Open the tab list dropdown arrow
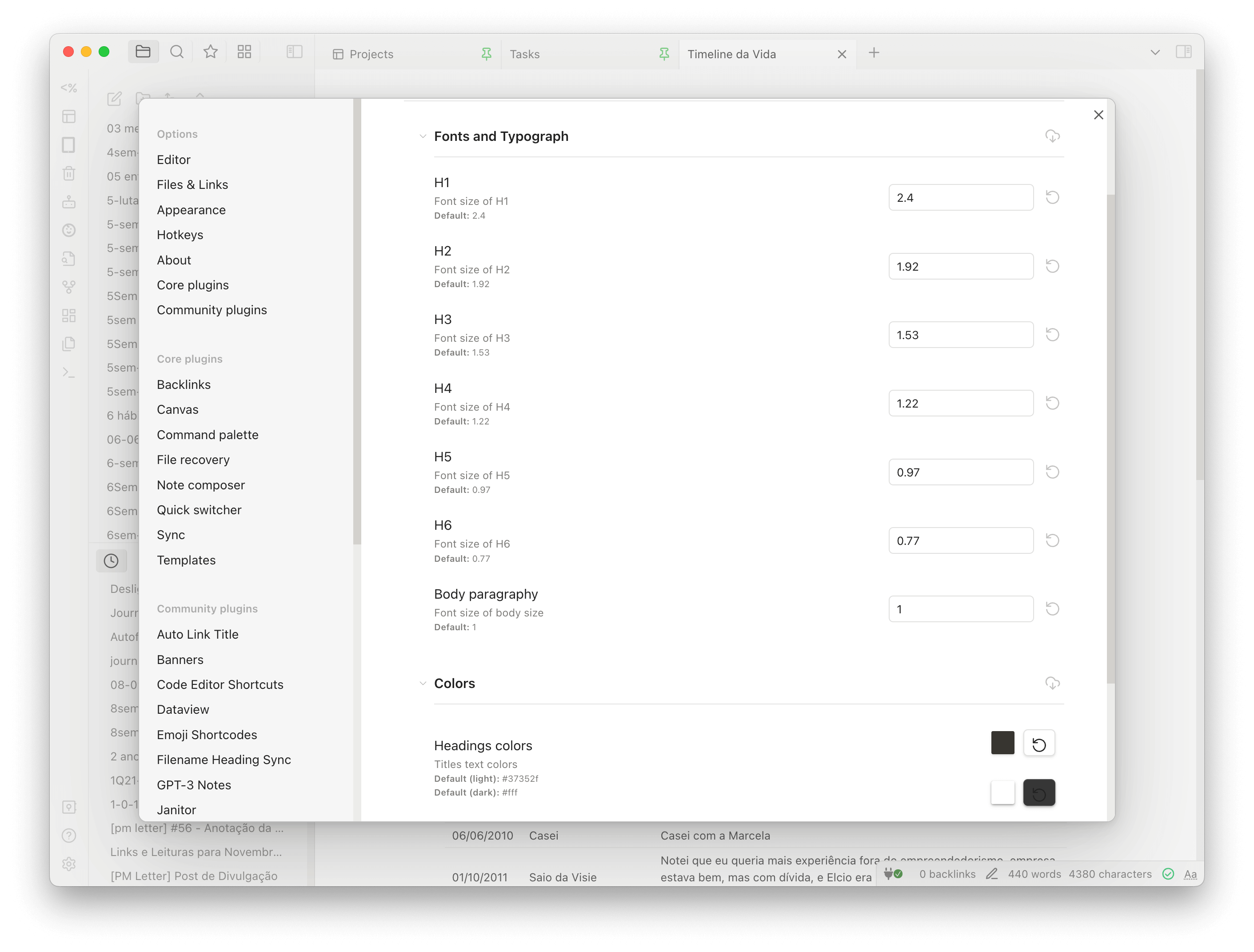1254x952 pixels. pyautogui.click(x=1155, y=53)
